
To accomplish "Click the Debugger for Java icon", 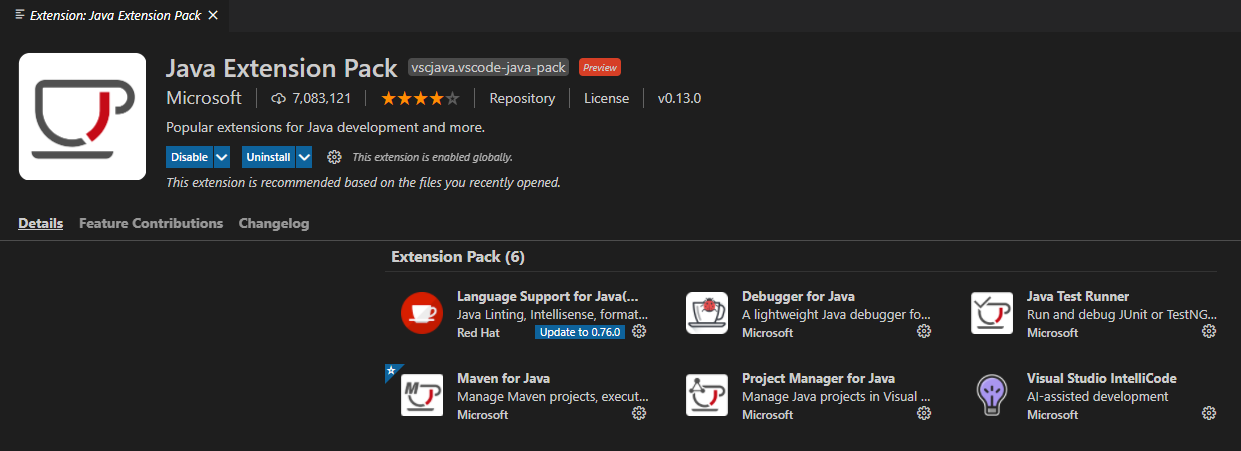I will 706,313.
